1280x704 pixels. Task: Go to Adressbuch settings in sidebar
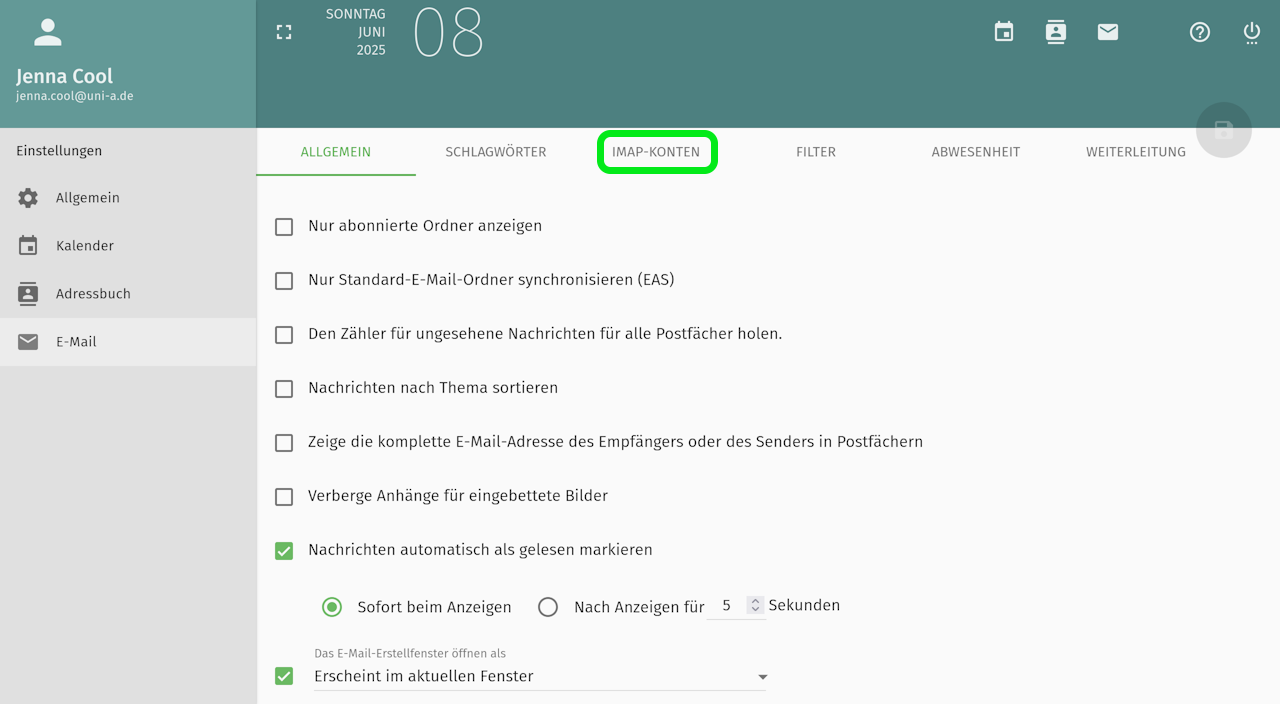[x=93, y=294]
